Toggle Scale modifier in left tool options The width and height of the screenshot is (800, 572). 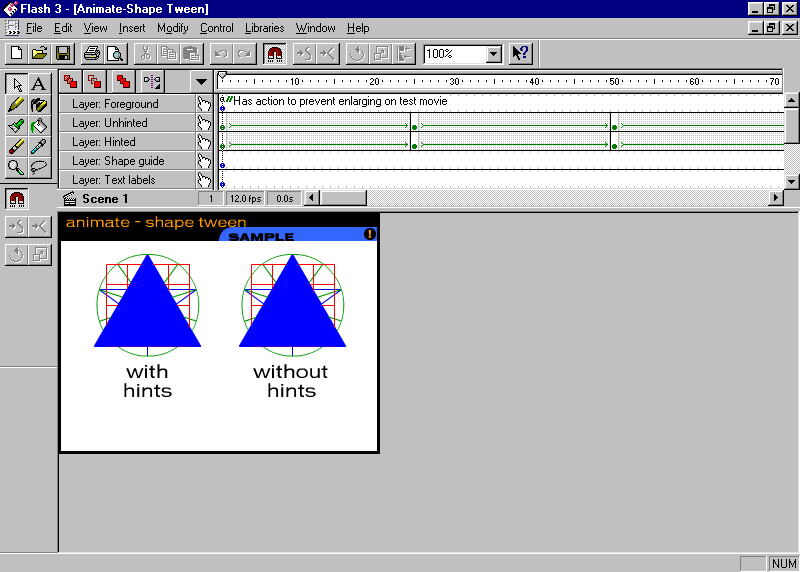tap(39, 254)
